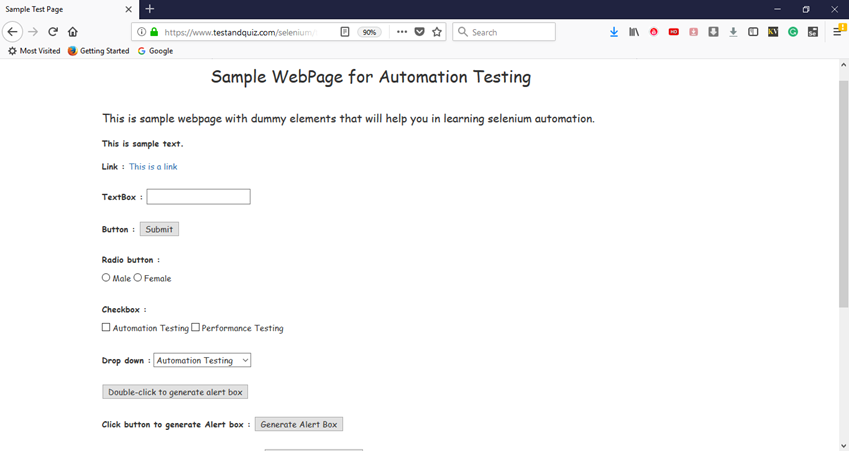Select the Female radio button
This screenshot has width=849, height=451.
click(x=138, y=278)
